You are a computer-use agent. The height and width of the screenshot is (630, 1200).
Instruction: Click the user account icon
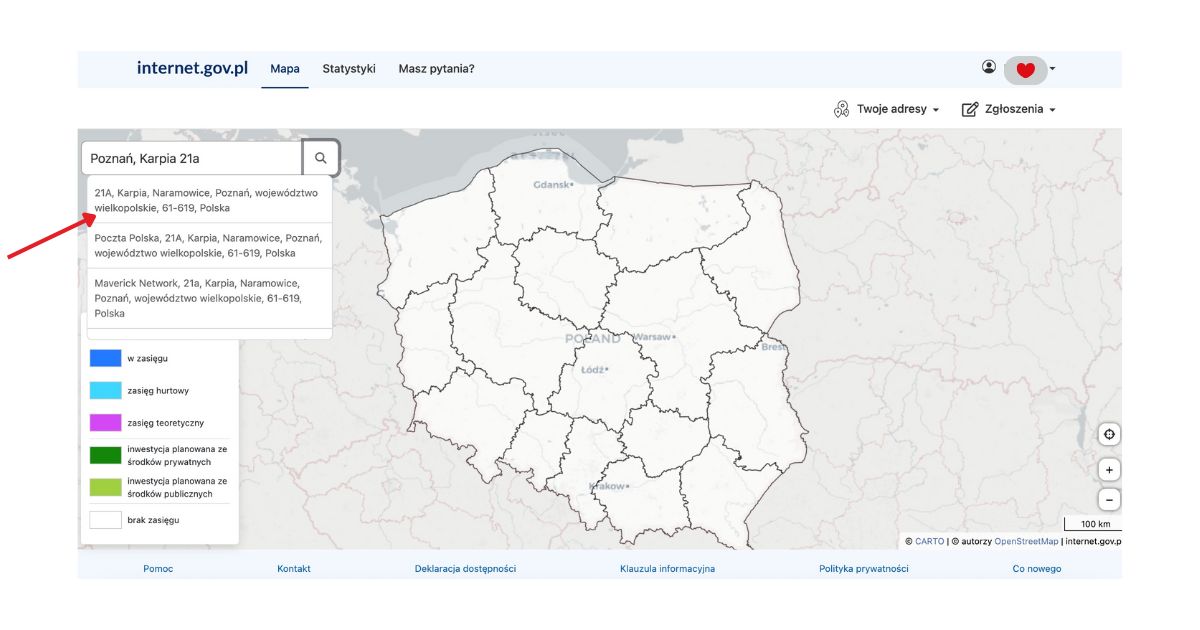[989, 67]
